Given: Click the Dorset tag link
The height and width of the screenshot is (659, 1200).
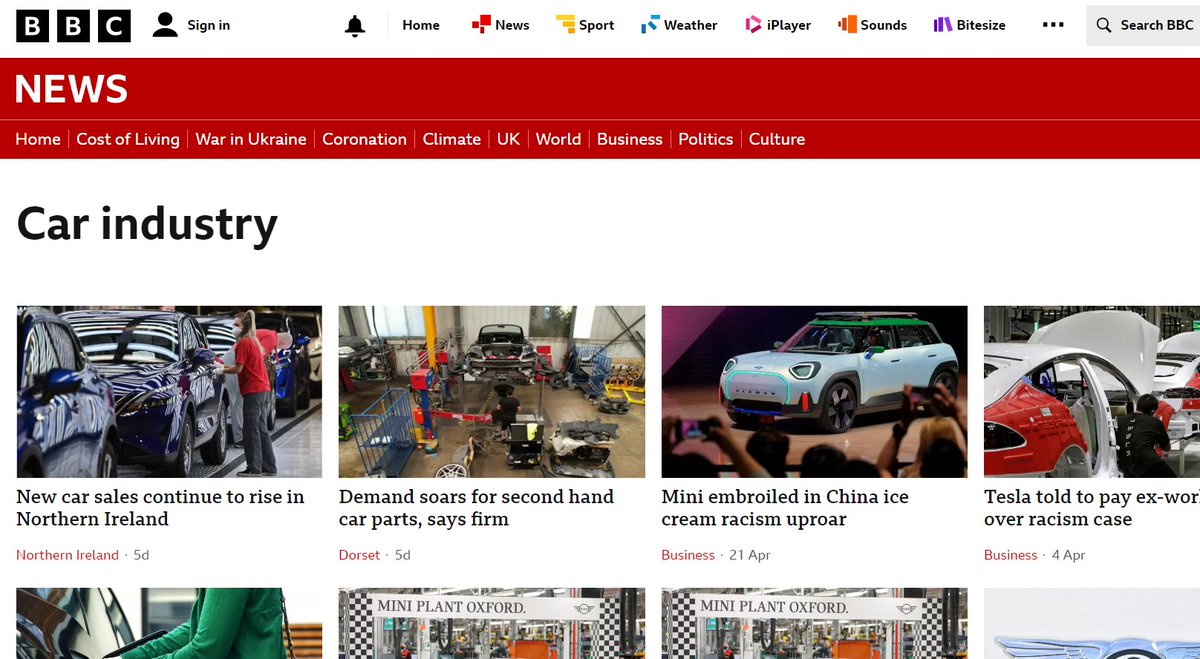Looking at the screenshot, I should [x=360, y=555].
